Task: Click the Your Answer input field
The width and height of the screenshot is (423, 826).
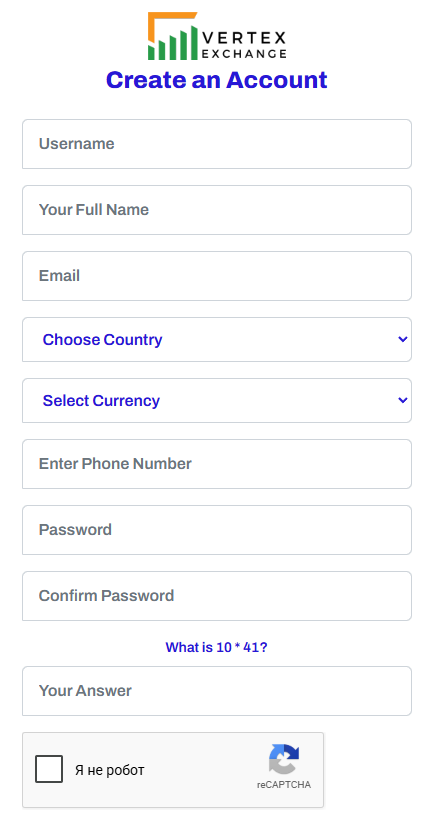Action: (217, 691)
